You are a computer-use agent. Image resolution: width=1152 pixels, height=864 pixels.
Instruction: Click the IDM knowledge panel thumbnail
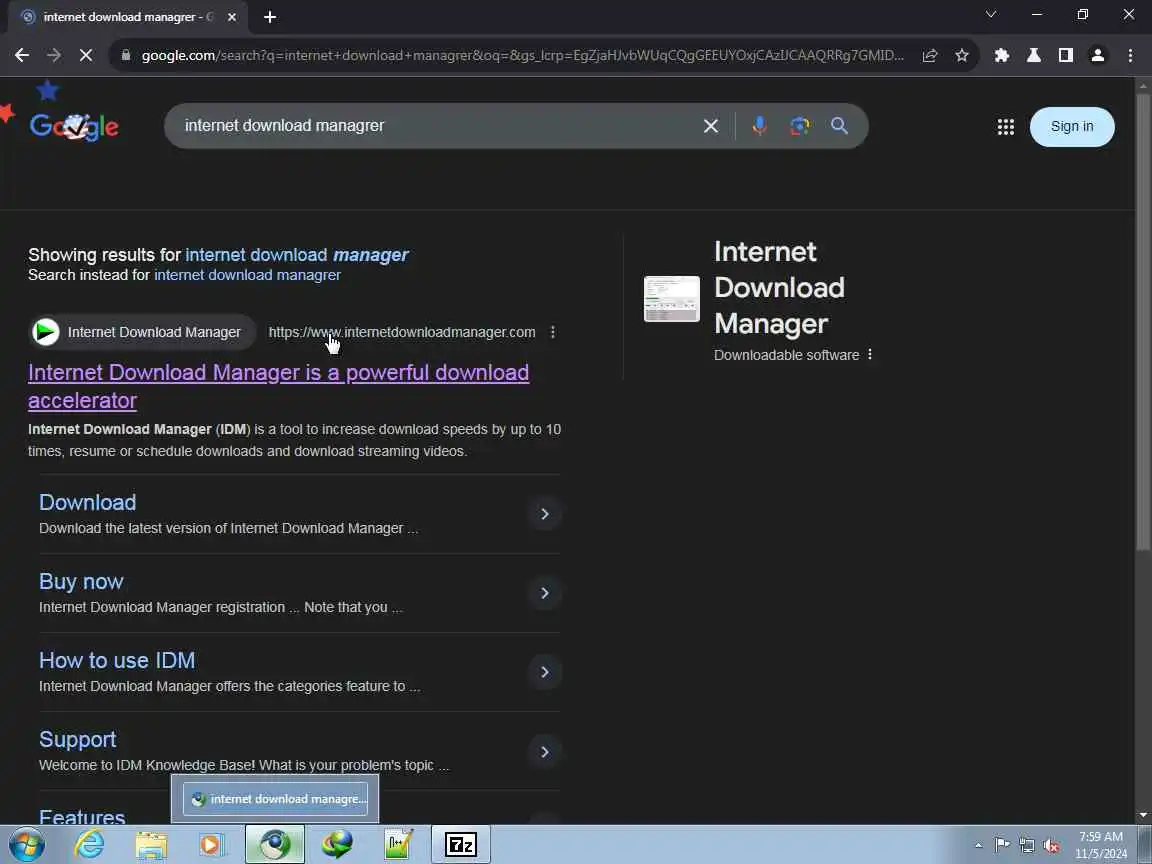point(672,299)
